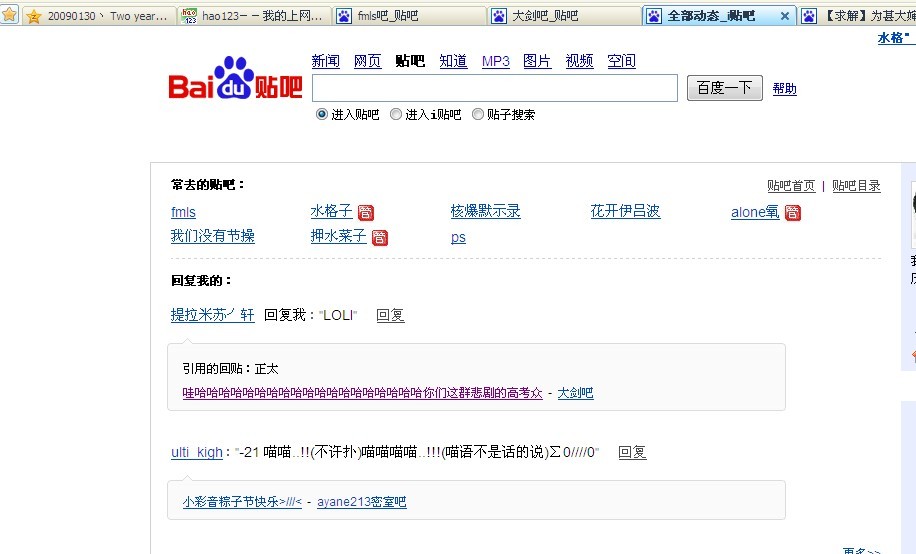Open the ayane213密室吧 link
This screenshot has width=916, height=554.
[x=362, y=502]
